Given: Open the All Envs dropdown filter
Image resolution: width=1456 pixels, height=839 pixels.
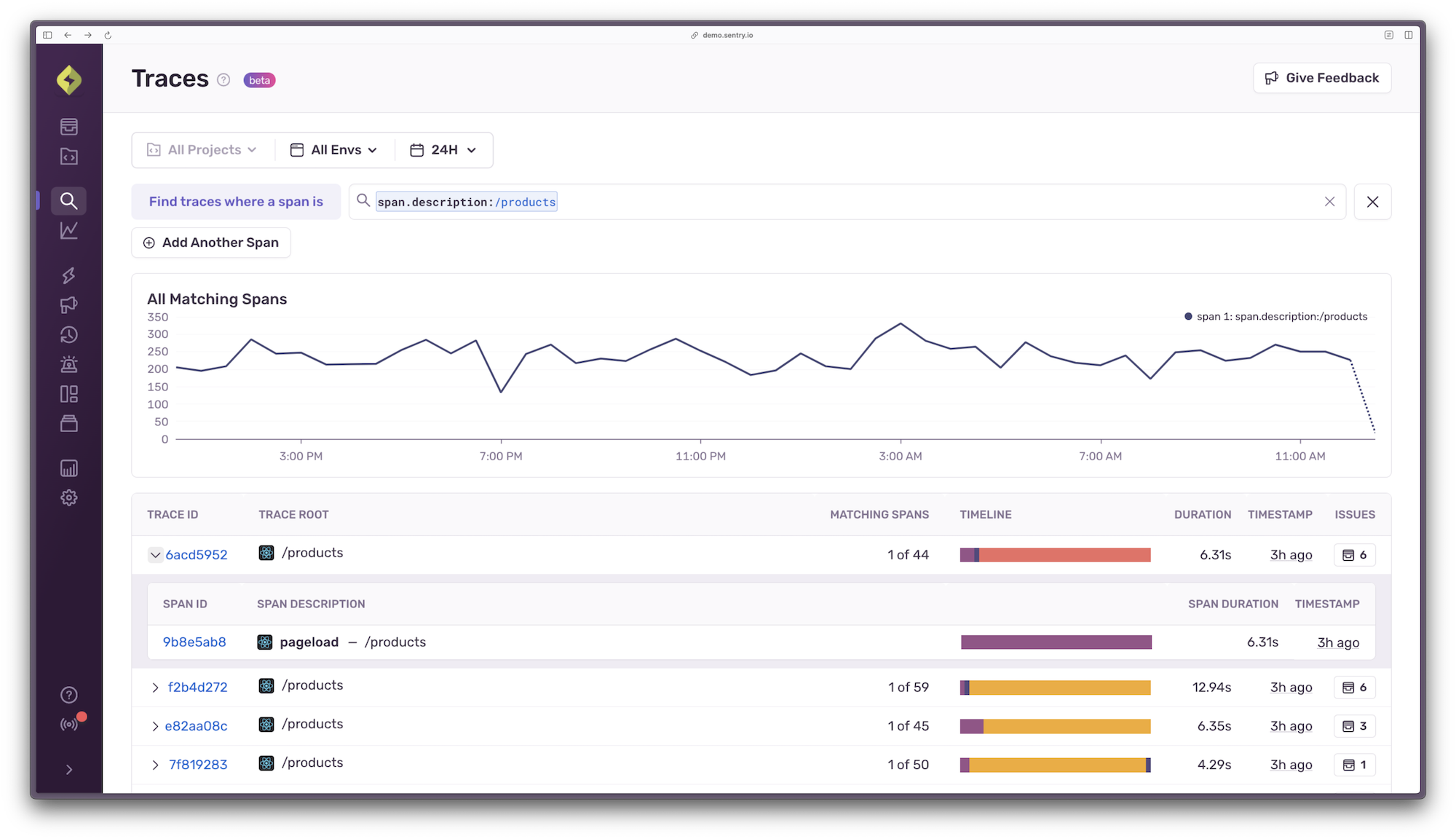Looking at the screenshot, I should (x=333, y=150).
